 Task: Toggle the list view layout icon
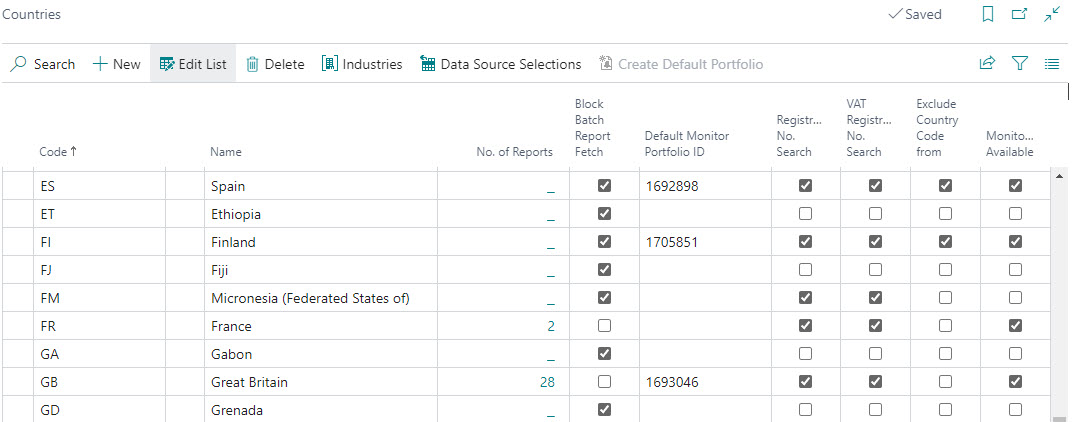pyautogui.click(x=1051, y=64)
